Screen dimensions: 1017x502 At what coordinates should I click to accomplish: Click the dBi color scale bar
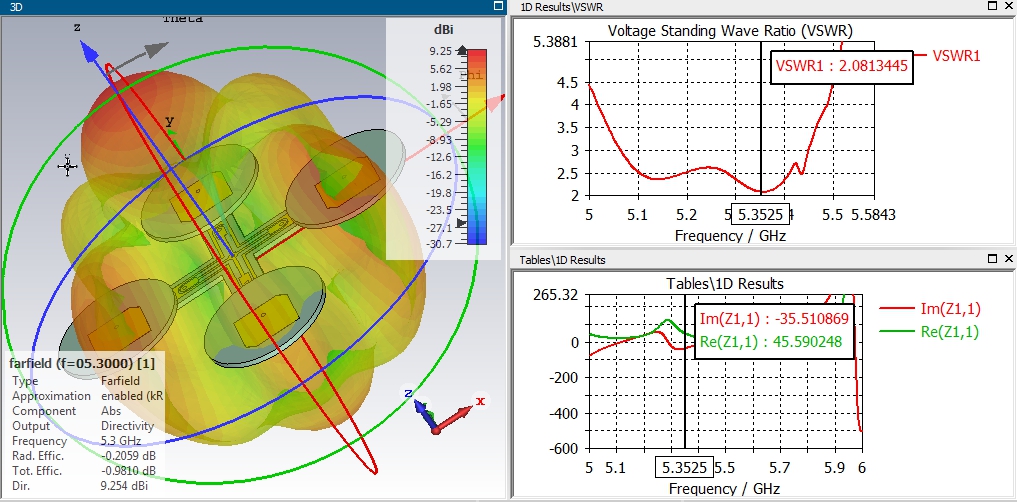[477, 147]
